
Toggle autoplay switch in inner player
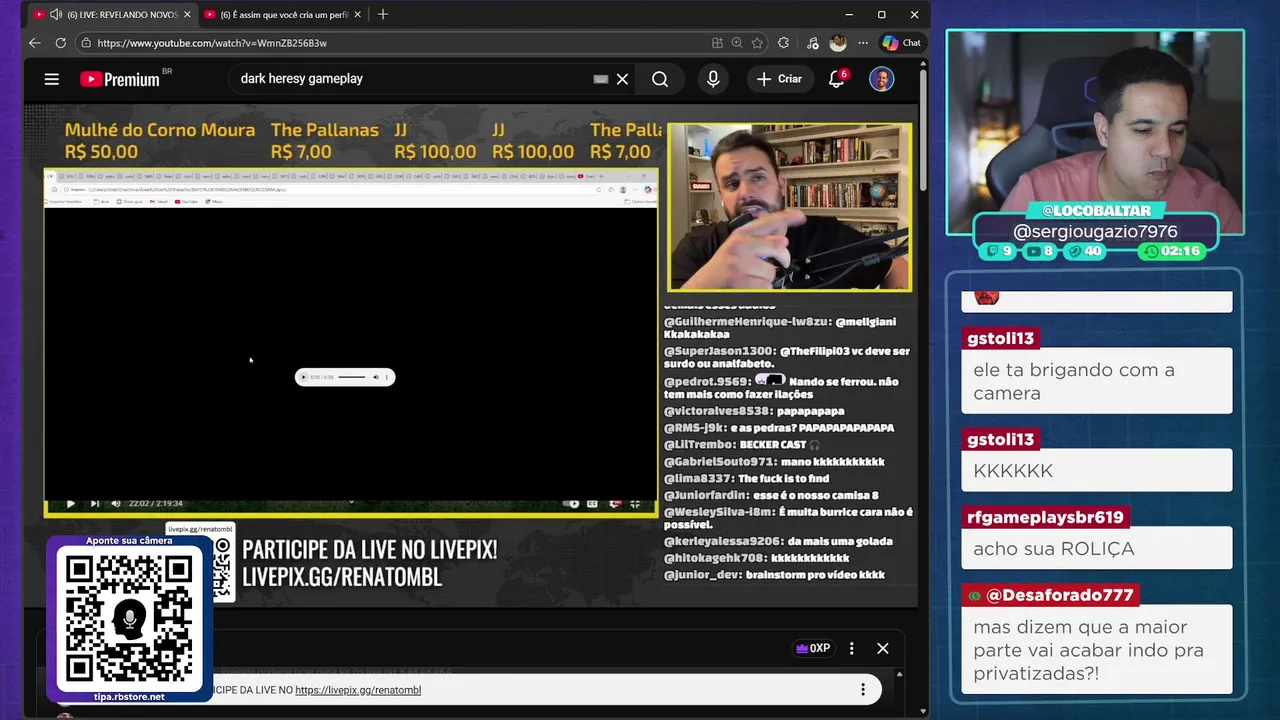(x=572, y=504)
